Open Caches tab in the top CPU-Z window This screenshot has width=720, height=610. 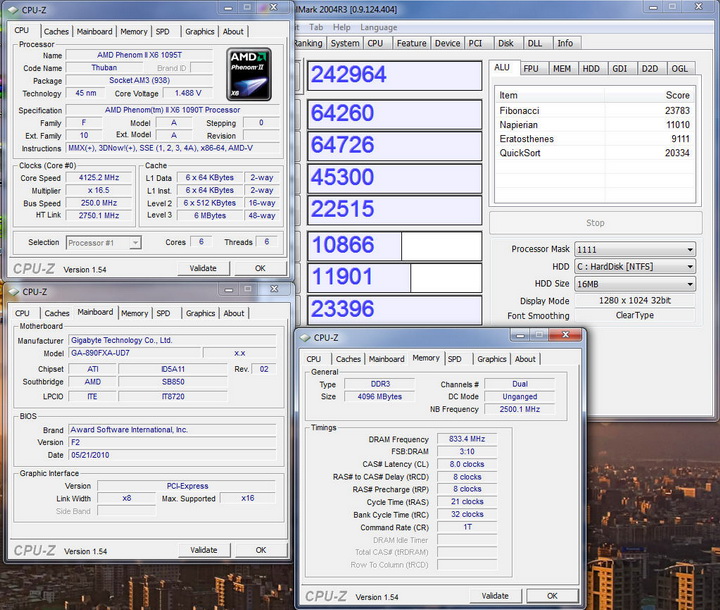tap(57, 31)
